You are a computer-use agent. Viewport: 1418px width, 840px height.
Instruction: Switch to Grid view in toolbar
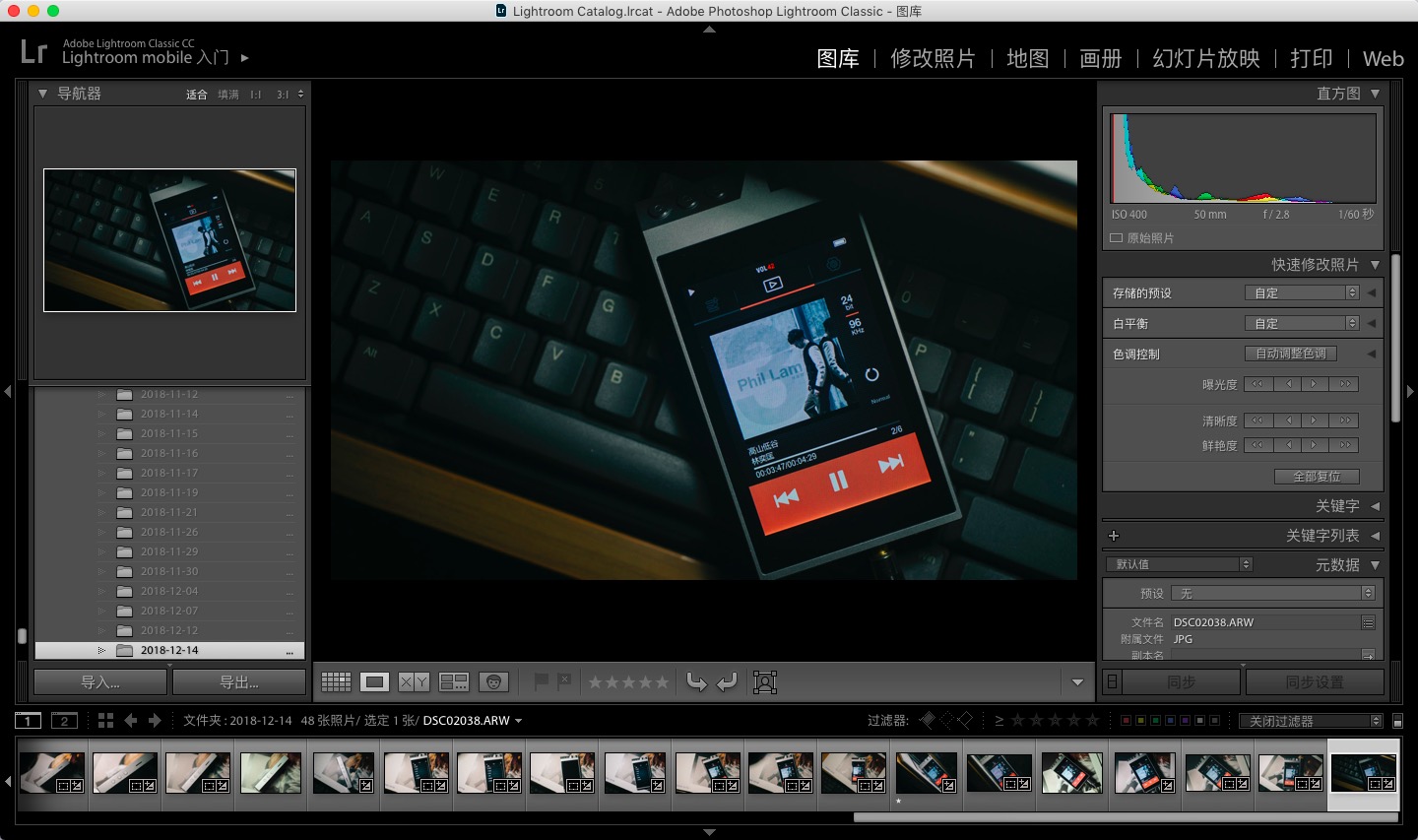tap(336, 681)
